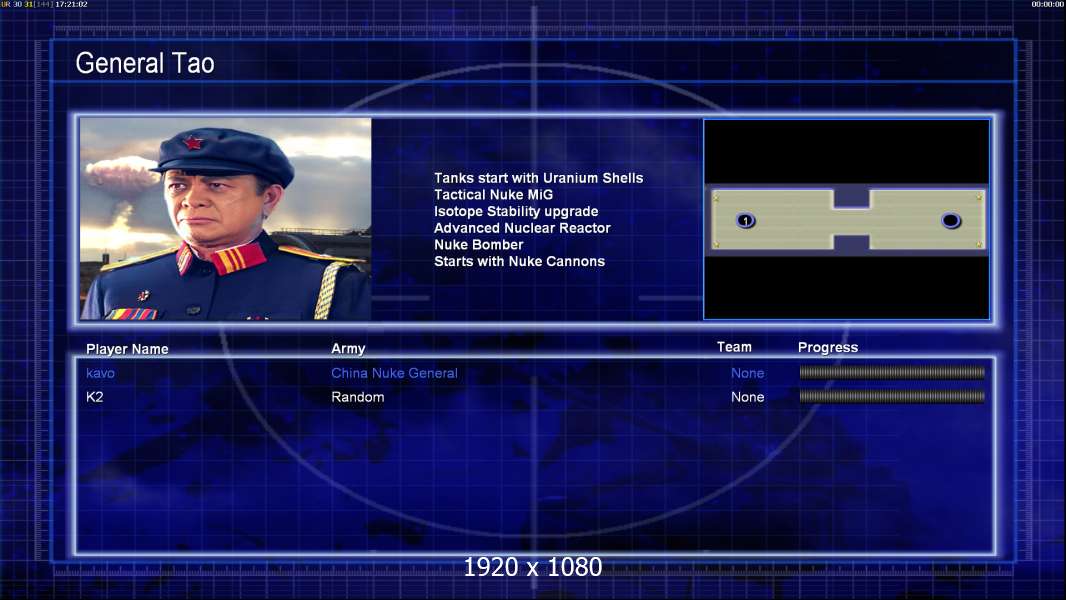Click General Tao's portrait image
1066x600 pixels.
pos(226,219)
